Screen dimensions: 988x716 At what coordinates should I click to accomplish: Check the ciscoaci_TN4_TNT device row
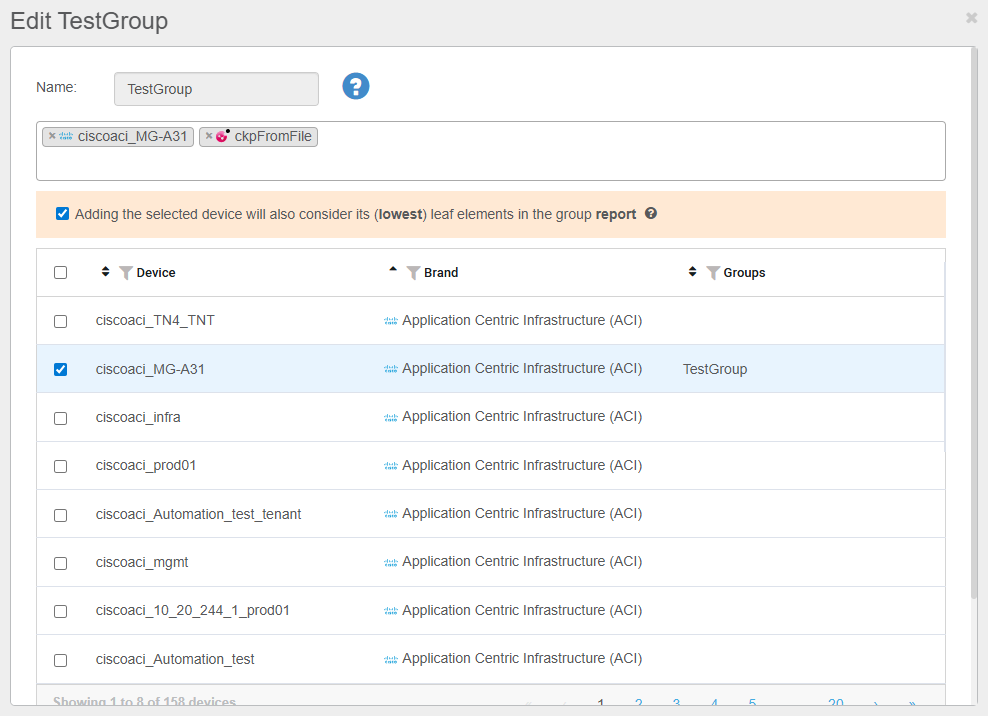(x=61, y=322)
